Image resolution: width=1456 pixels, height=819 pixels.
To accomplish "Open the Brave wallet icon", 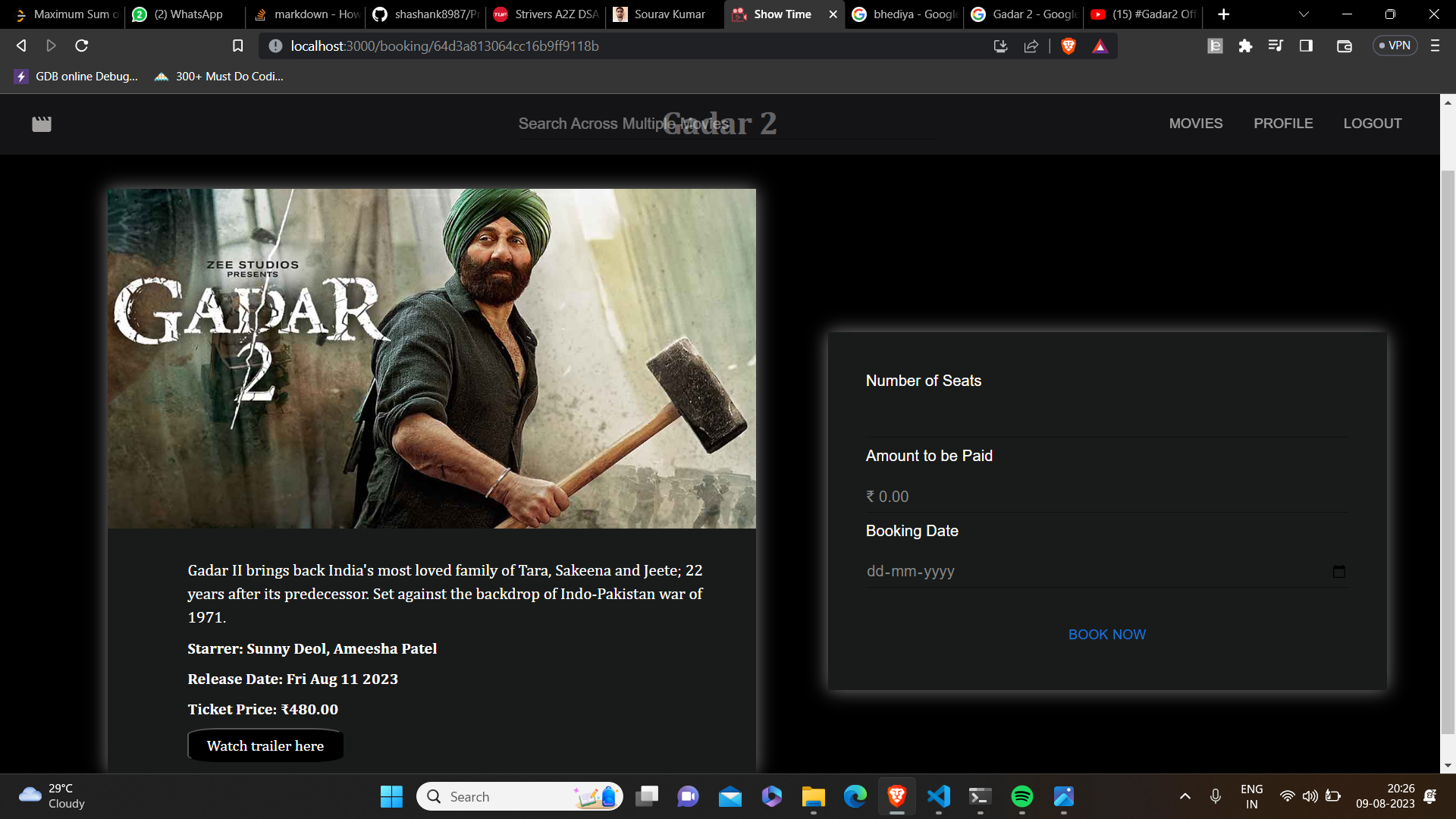I will [1344, 46].
